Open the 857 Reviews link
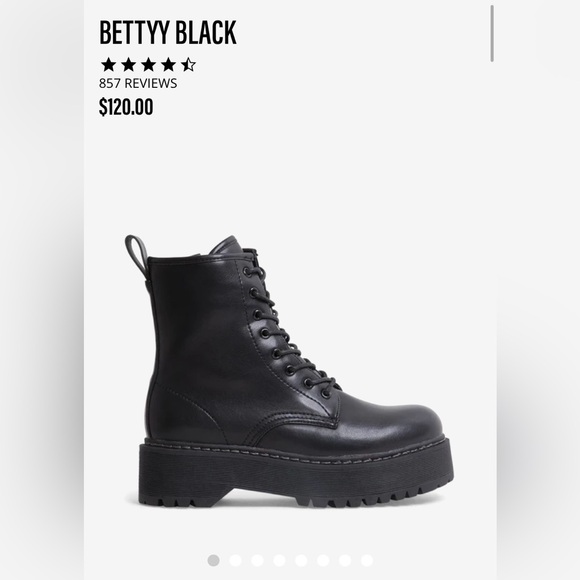 click(x=138, y=83)
